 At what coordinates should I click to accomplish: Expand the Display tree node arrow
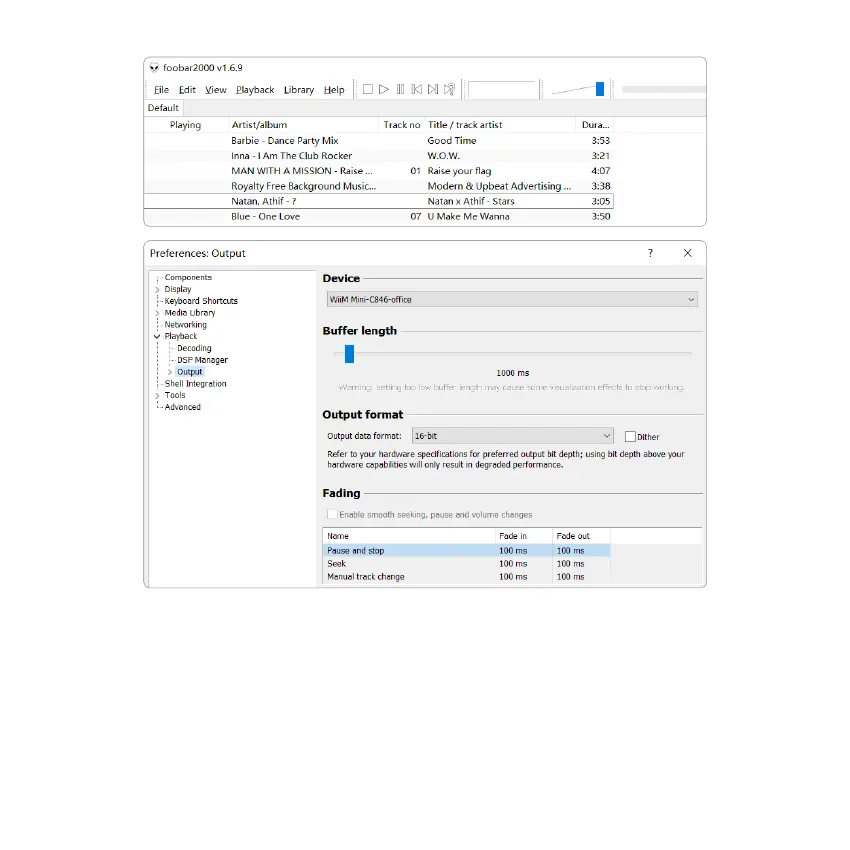157,289
